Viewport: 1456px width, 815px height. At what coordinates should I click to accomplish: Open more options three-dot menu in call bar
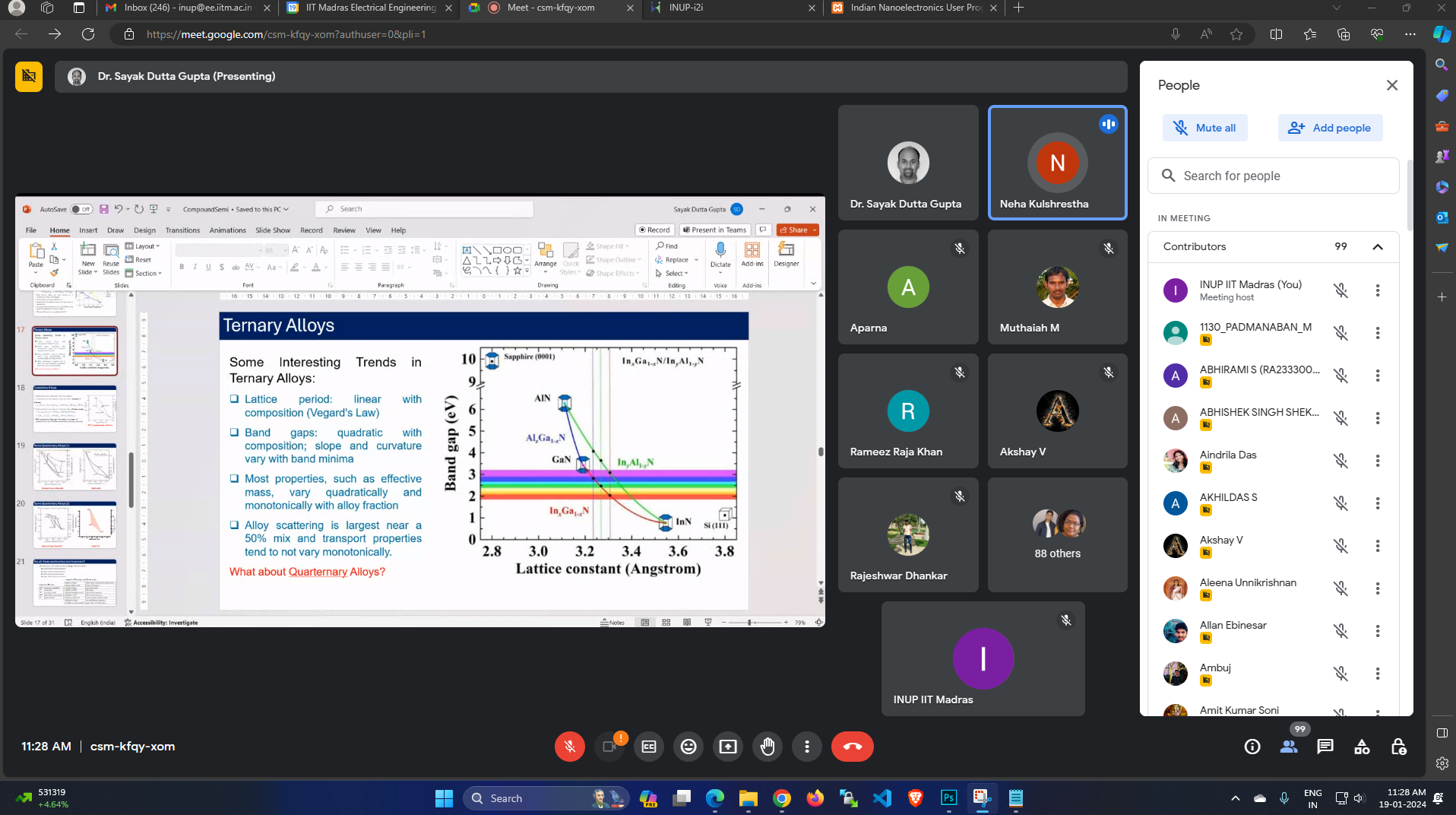point(807,747)
